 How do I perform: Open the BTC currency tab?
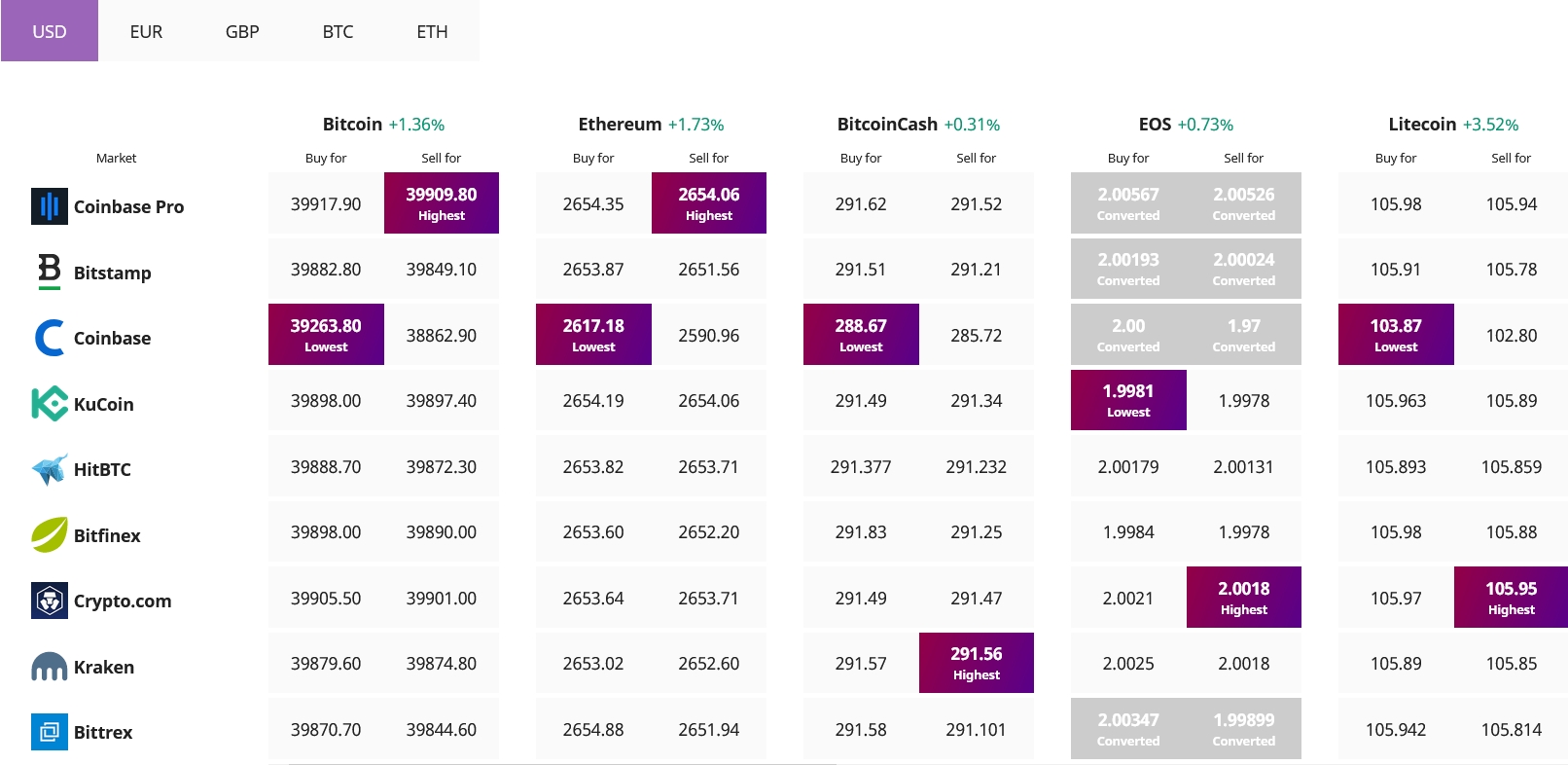point(338,31)
